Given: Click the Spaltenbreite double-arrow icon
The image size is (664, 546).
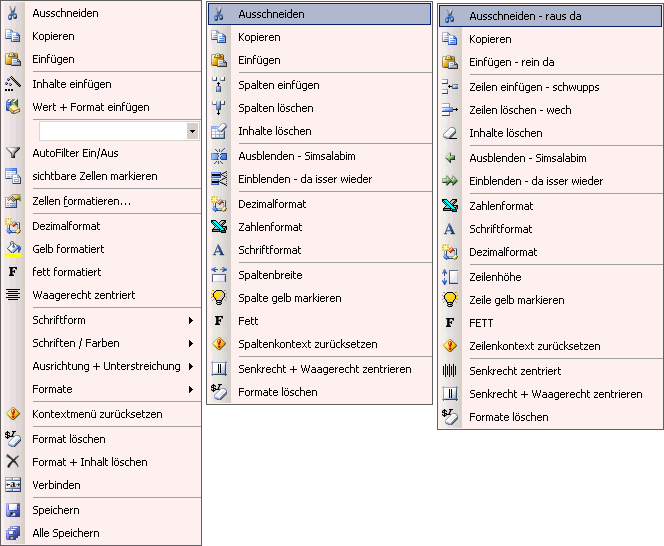Looking at the screenshot, I should [219, 275].
